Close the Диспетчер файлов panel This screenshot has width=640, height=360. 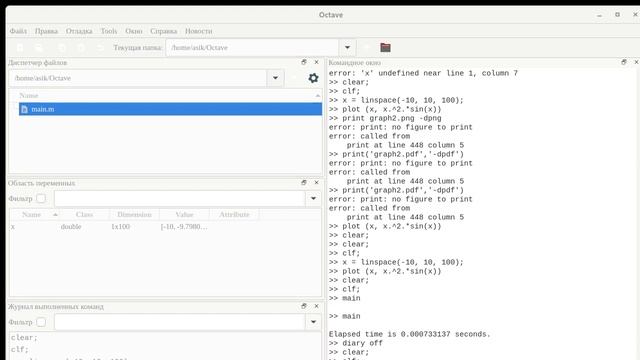click(x=316, y=62)
